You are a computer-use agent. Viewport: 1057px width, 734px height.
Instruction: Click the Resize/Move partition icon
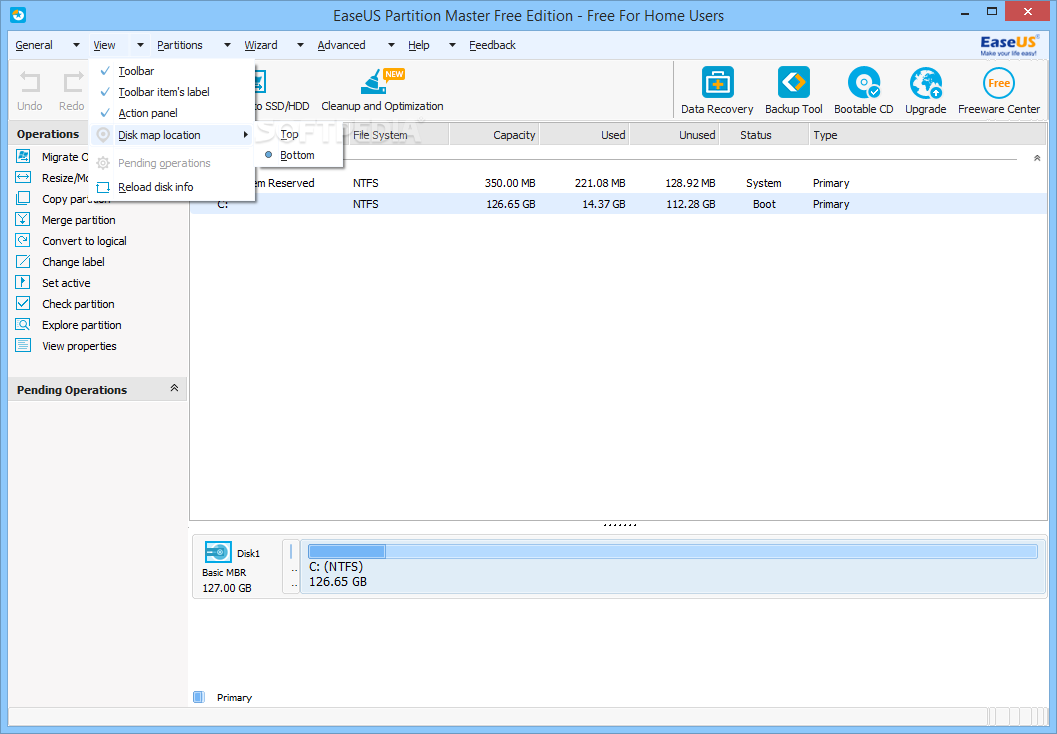tap(23, 177)
